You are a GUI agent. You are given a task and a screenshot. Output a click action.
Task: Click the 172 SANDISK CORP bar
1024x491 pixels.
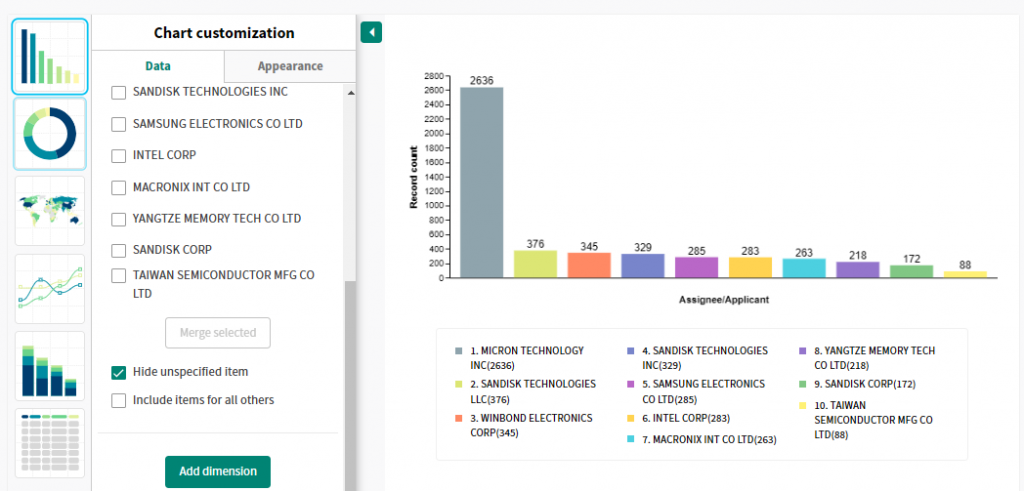point(911,272)
